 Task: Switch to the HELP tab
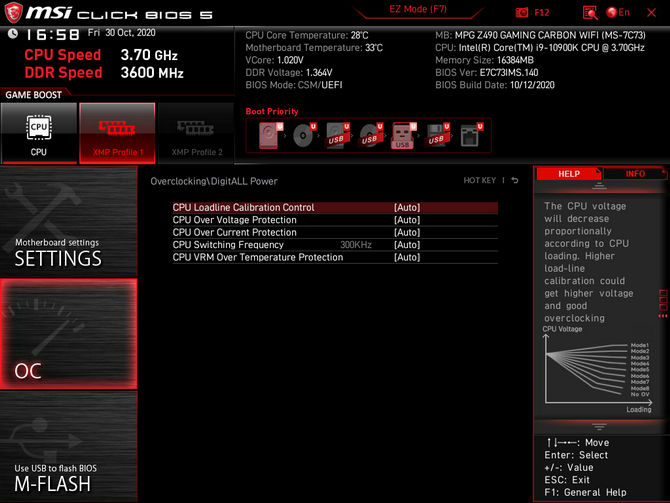pos(569,174)
